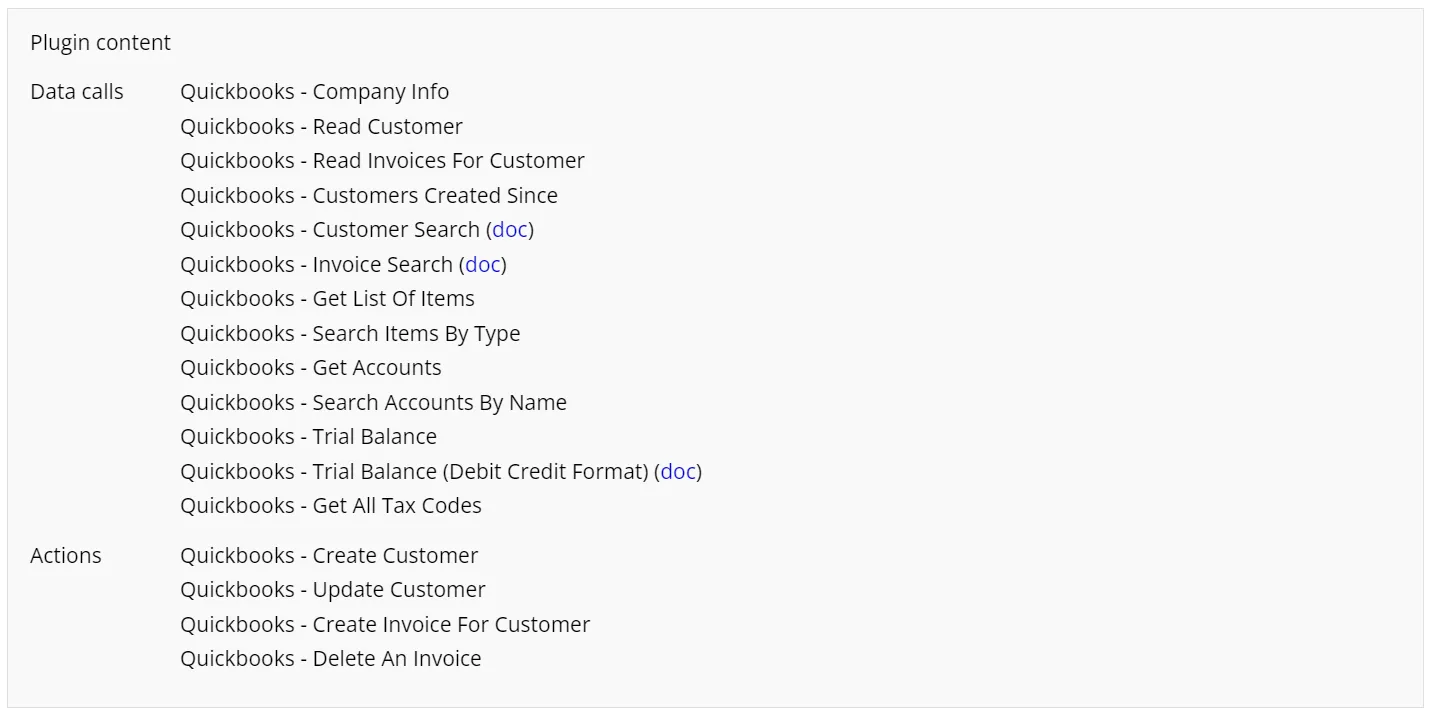
Task: Click Quickbooks - Customers Created Since
Action: (369, 196)
